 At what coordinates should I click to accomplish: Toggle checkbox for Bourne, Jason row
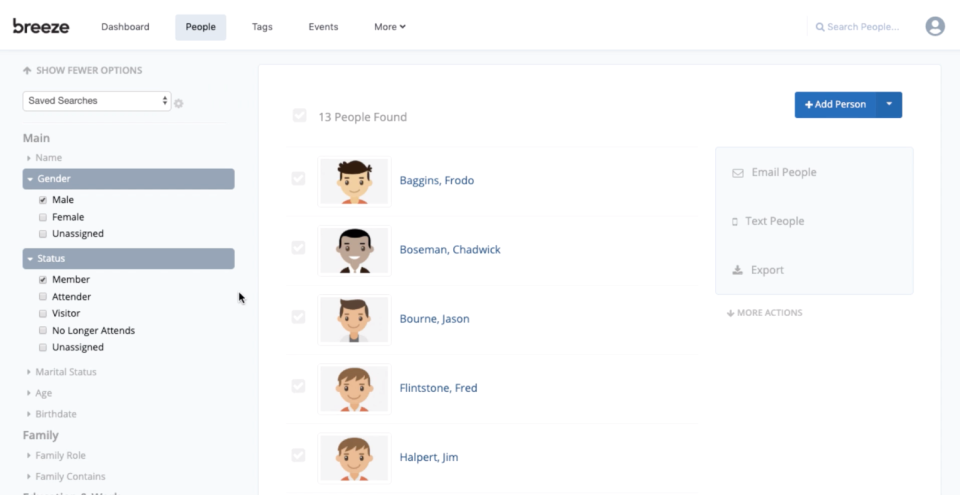(298, 317)
